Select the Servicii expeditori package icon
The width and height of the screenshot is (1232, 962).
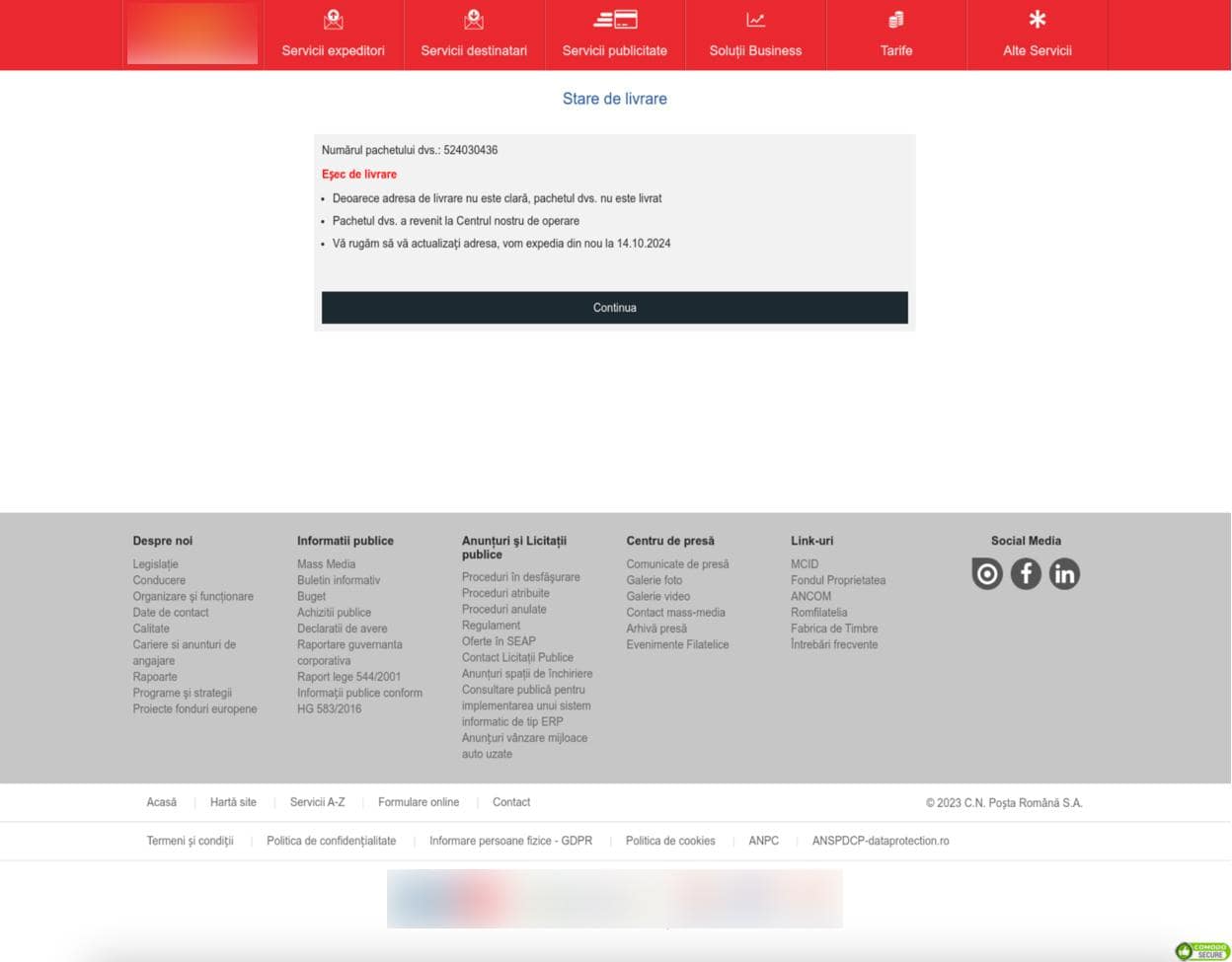333,18
